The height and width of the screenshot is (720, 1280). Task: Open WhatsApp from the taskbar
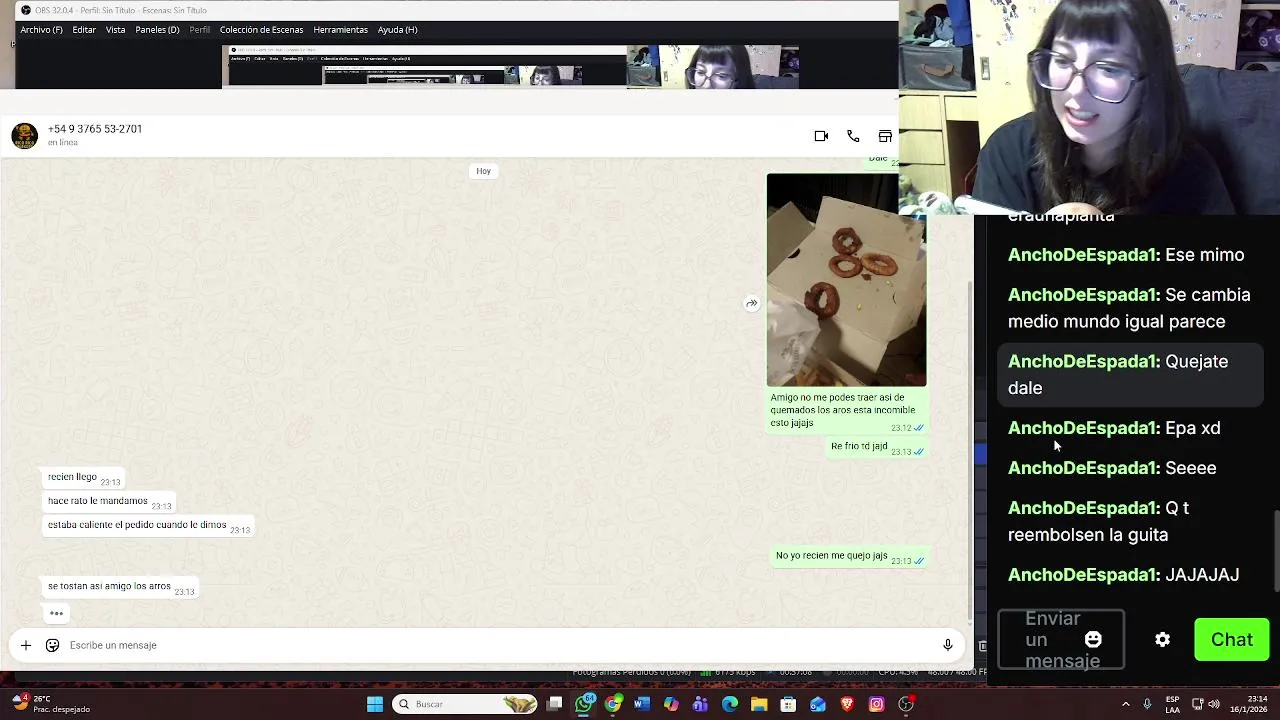point(585,704)
